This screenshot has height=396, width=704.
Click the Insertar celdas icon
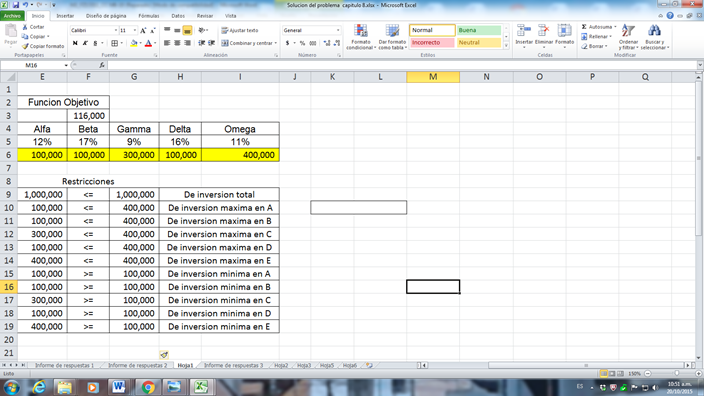click(524, 31)
